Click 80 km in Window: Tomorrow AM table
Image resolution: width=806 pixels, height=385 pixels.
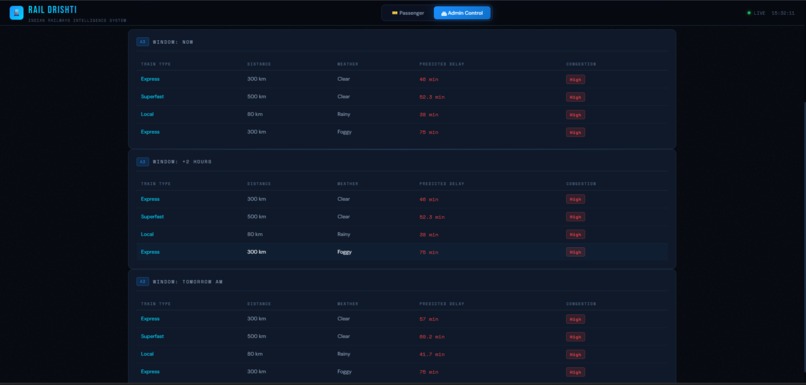click(x=255, y=354)
